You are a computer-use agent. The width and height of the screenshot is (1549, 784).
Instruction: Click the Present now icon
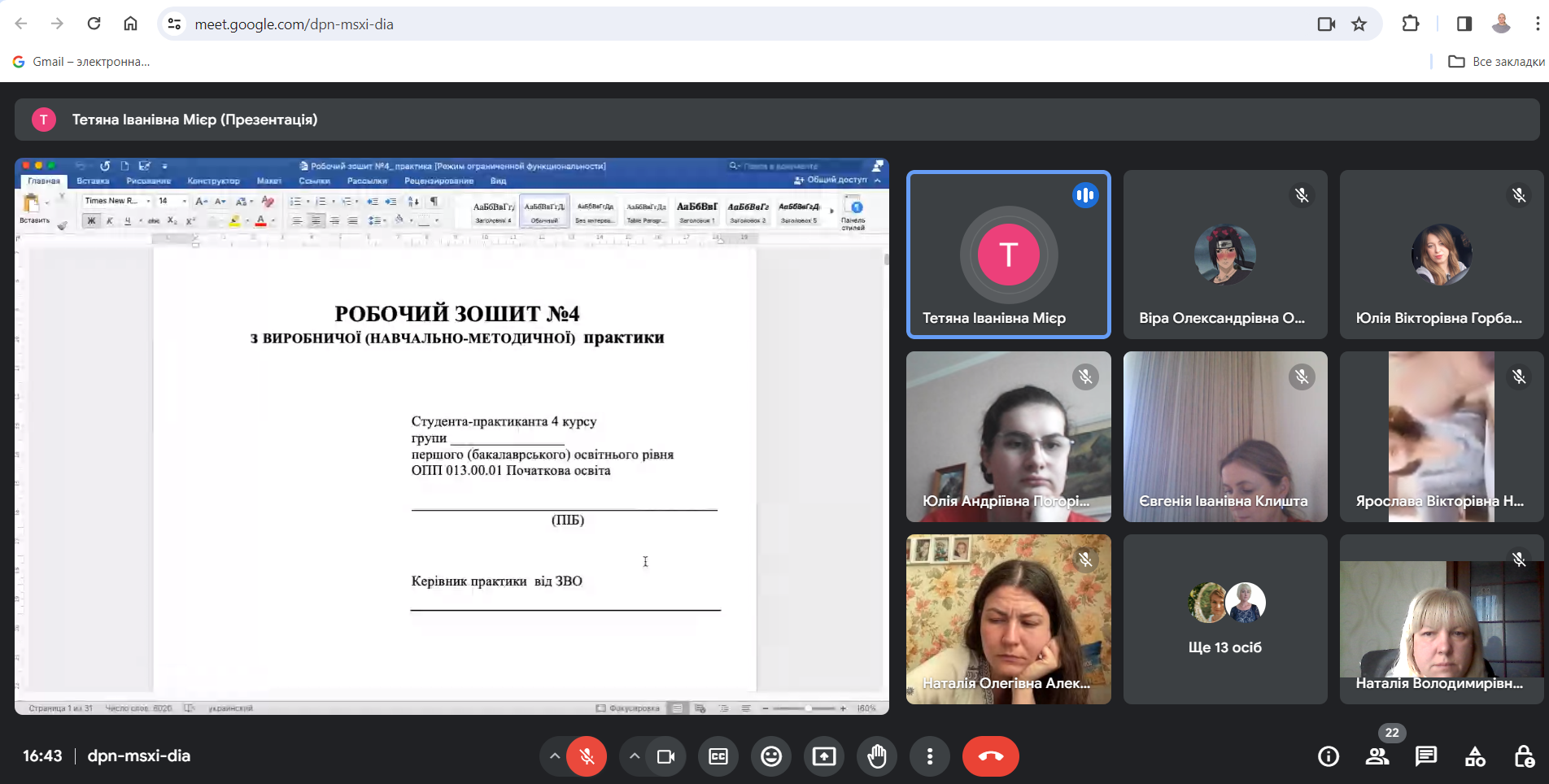824,756
